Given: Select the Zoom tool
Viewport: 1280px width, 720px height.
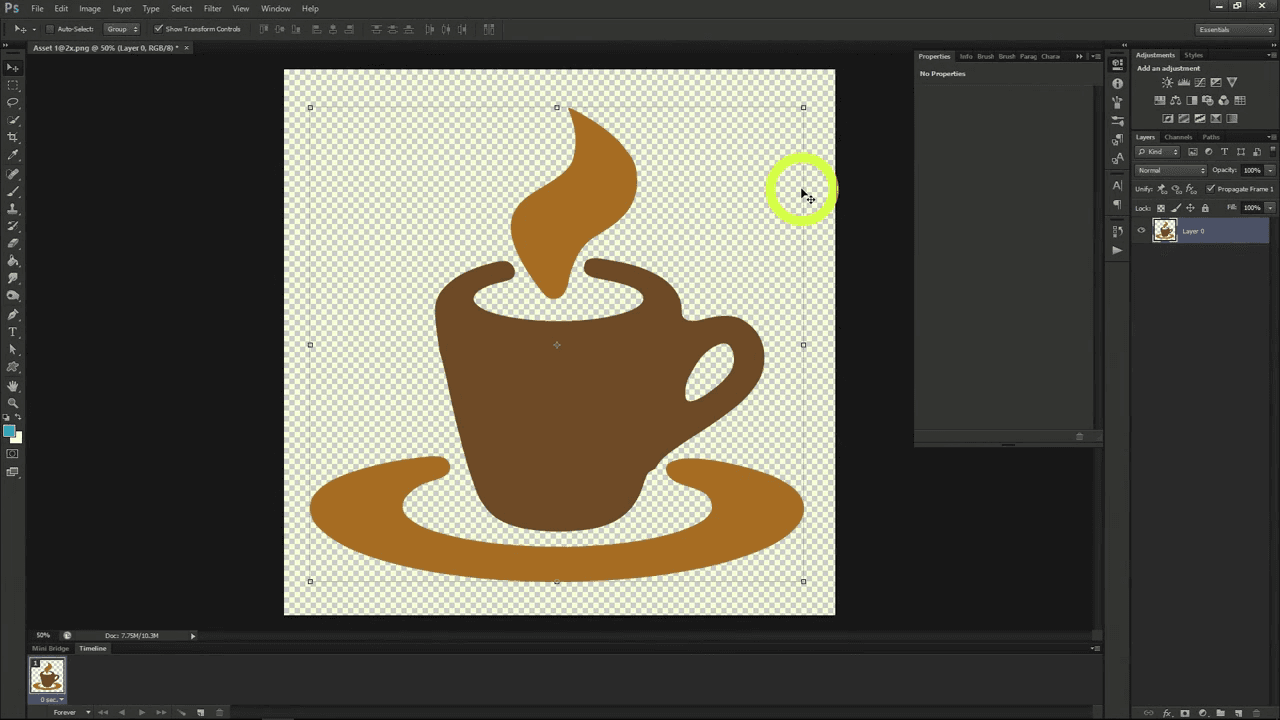Looking at the screenshot, I should pos(13,403).
